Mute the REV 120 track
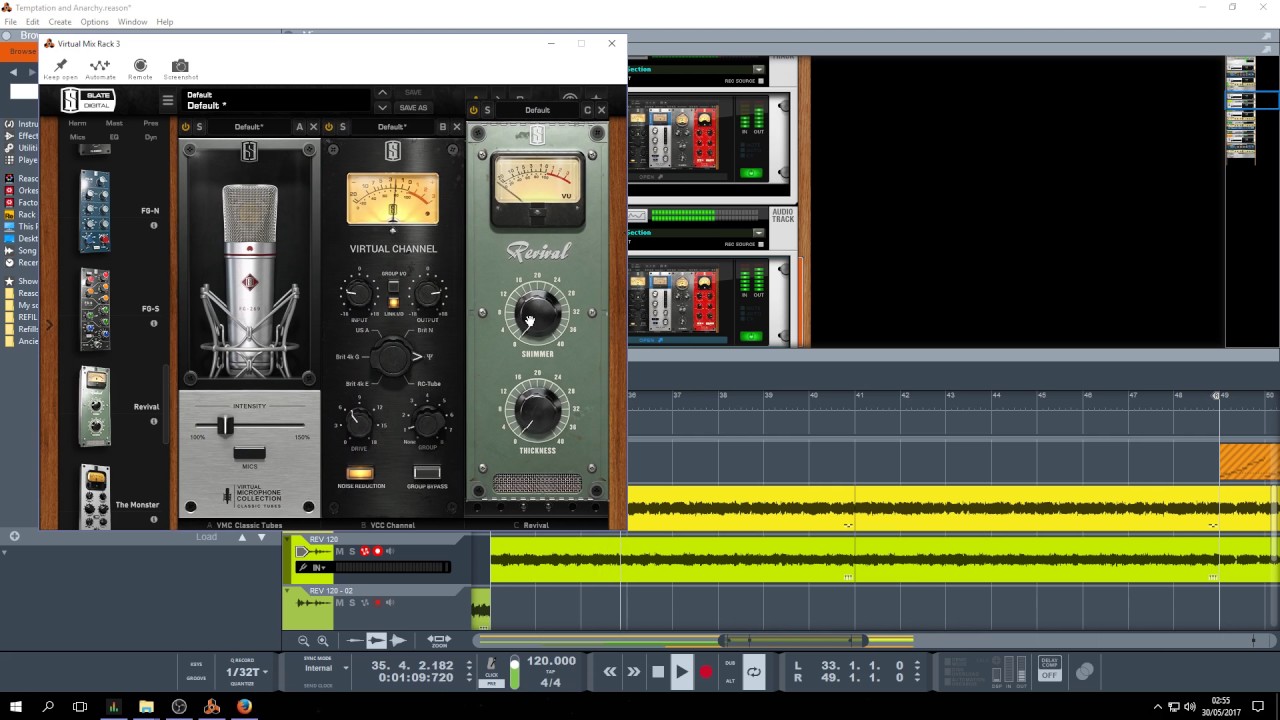The height and width of the screenshot is (720, 1280). (339, 551)
